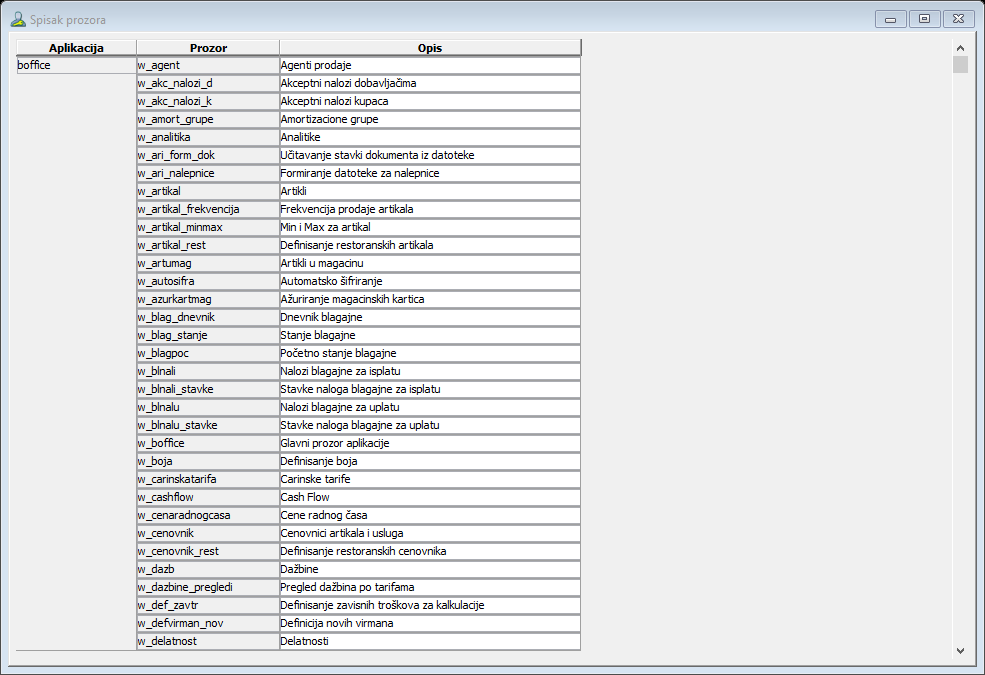Select the w_blnalu window entry
The height and width of the screenshot is (675, 985).
tap(208, 408)
